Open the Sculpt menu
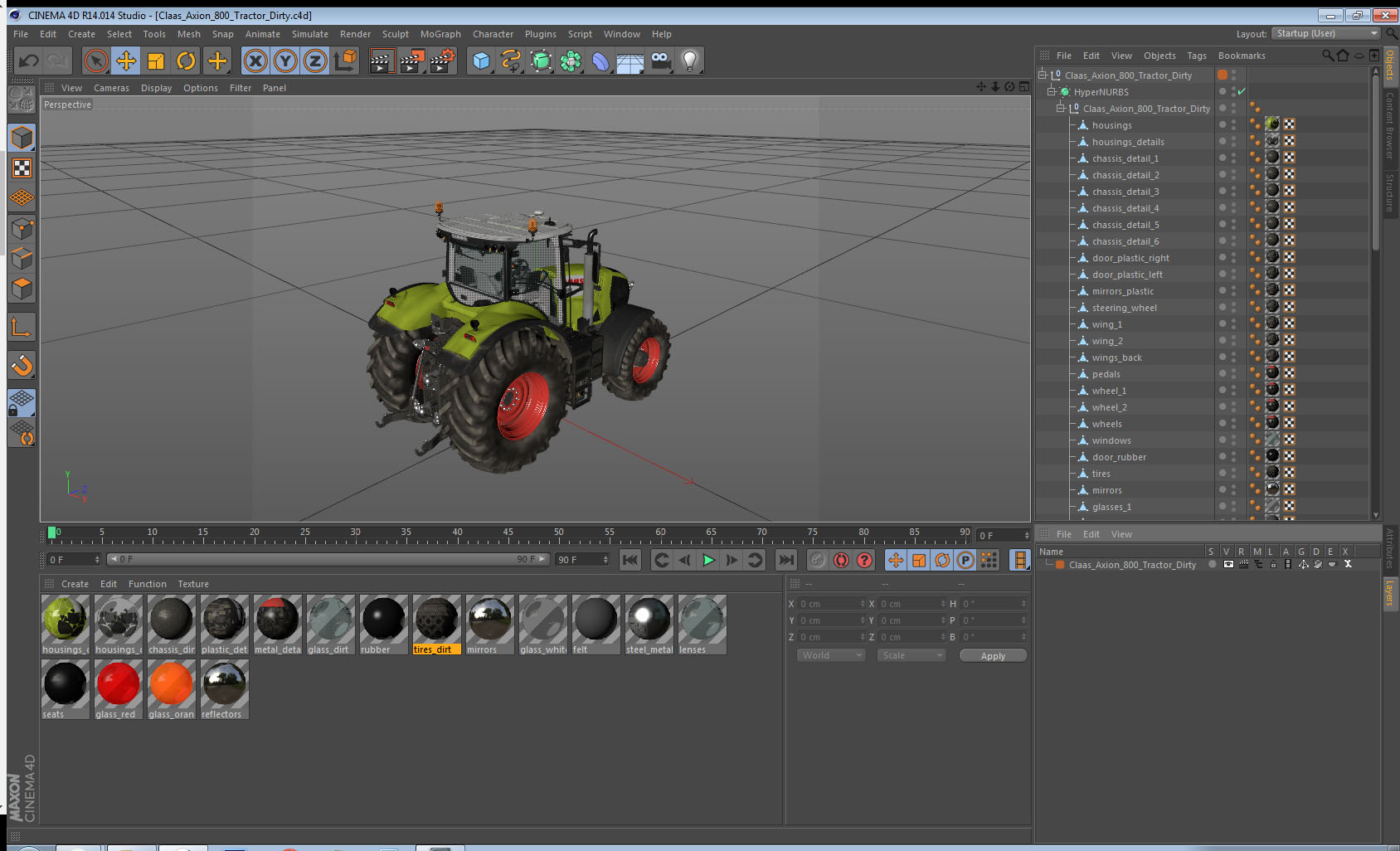1400x851 pixels. tap(395, 34)
